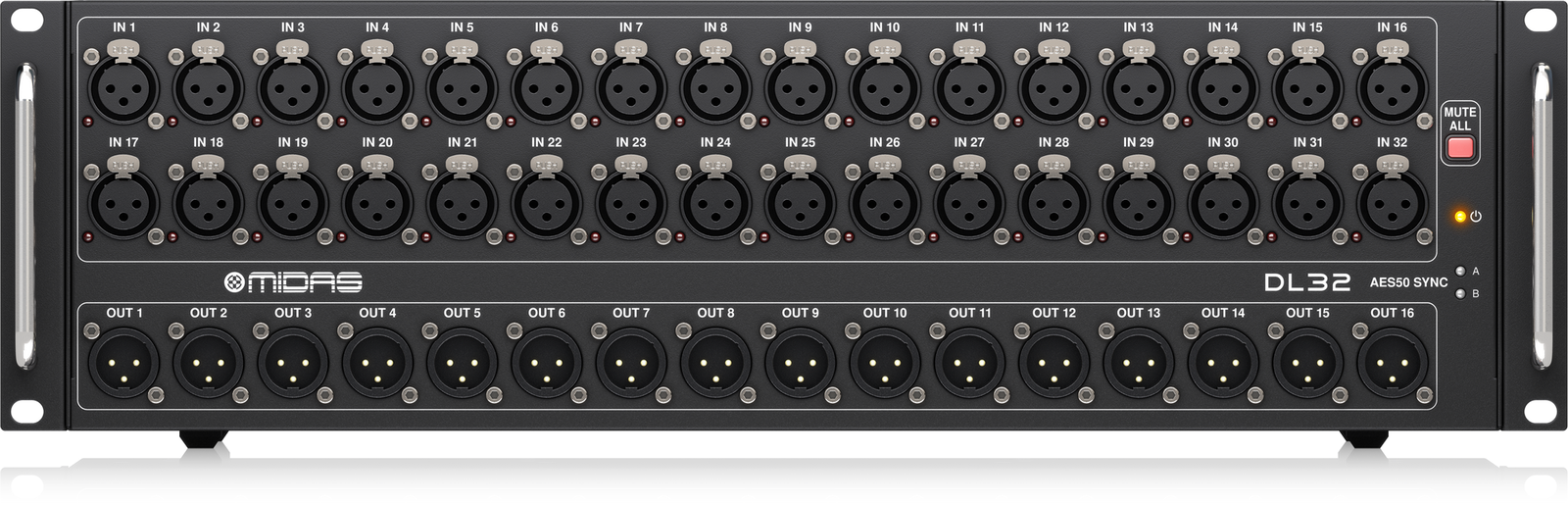The height and width of the screenshot is (505, 1568).
Task: Click the OUT 2 label text
Action: point(208,313)
